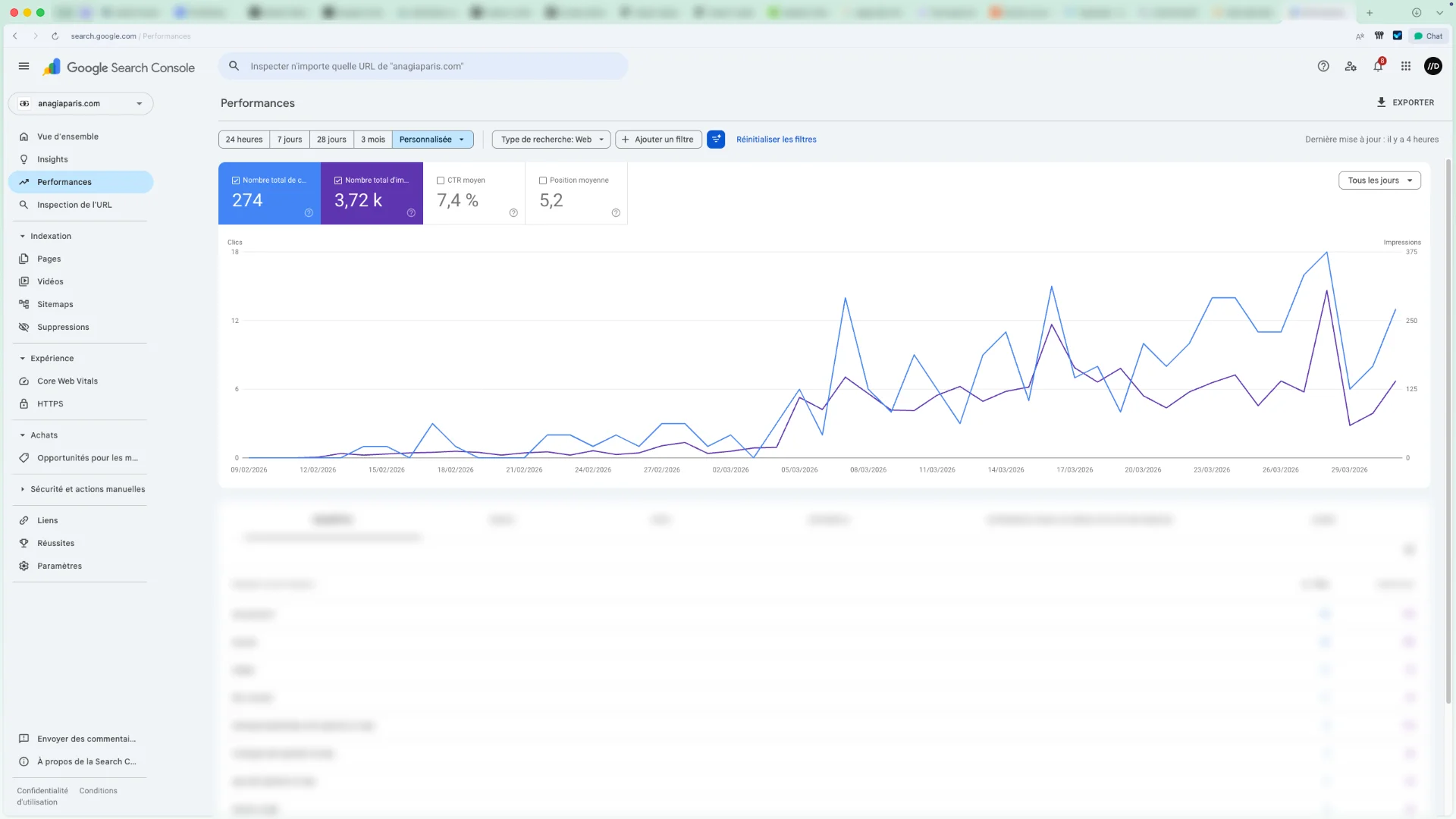Viewport: 1456px width, 819px height.
Task: Click the blue compare filters icon
Action: click(716, 140)
